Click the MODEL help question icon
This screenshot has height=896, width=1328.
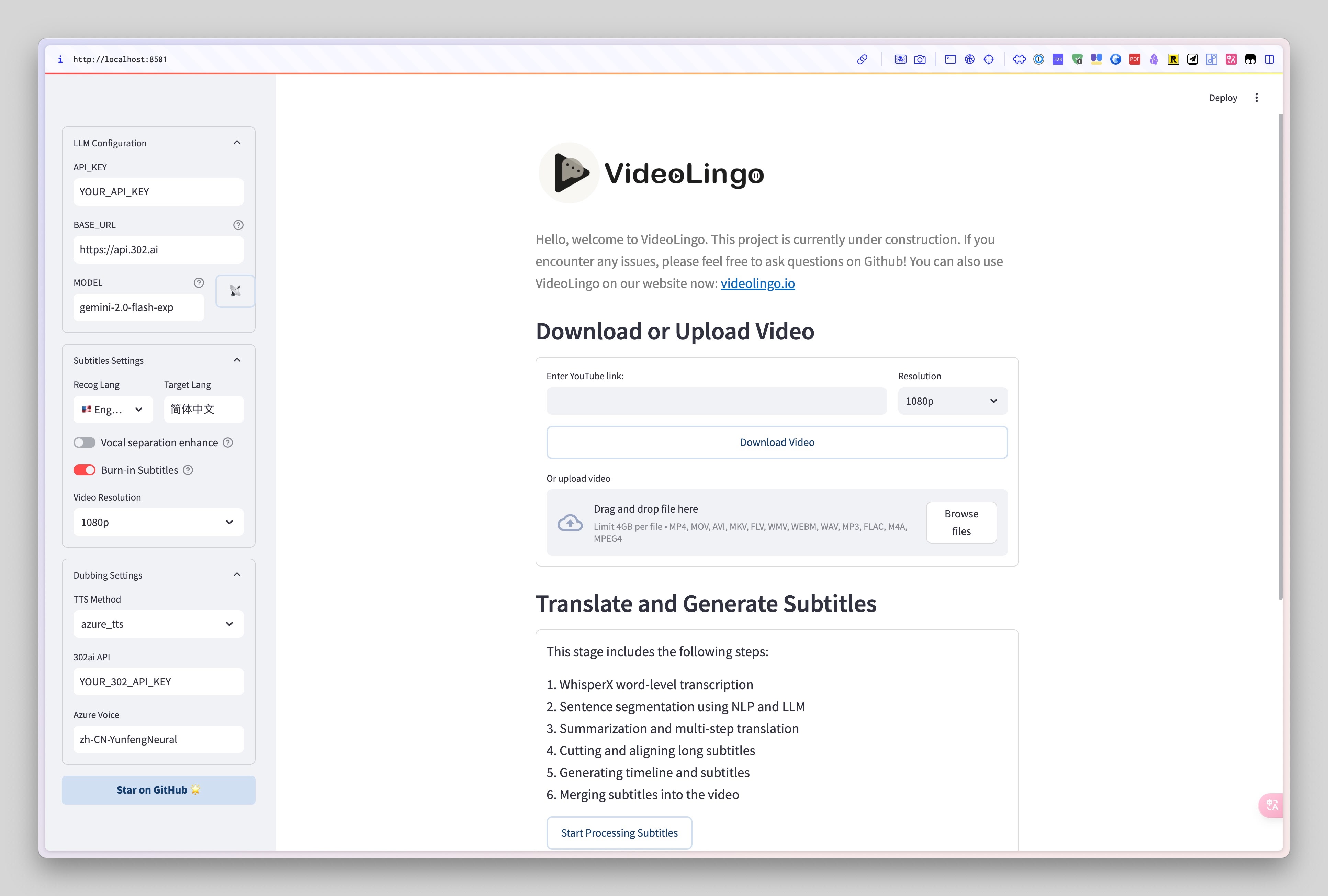pos(199,283)
